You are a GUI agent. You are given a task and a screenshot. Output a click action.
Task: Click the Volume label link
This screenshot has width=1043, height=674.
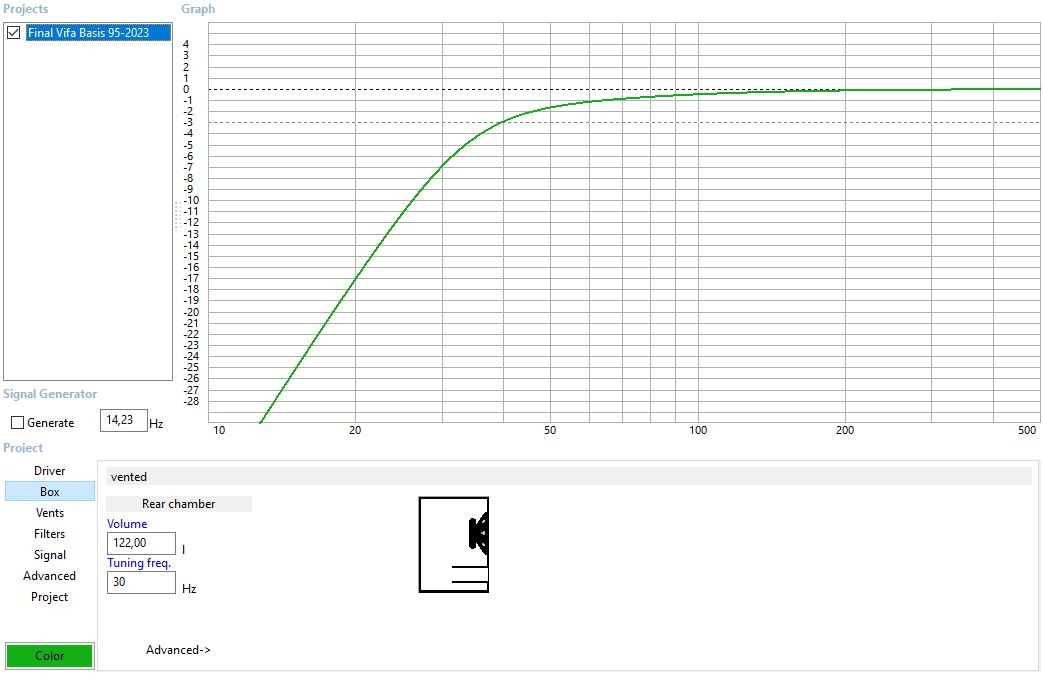point(127,524)
